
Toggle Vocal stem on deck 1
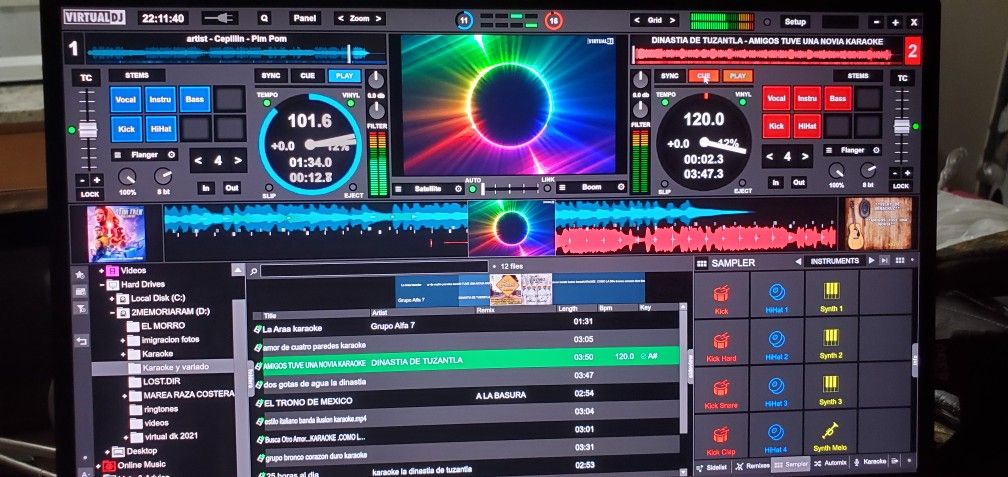point(126,99)
